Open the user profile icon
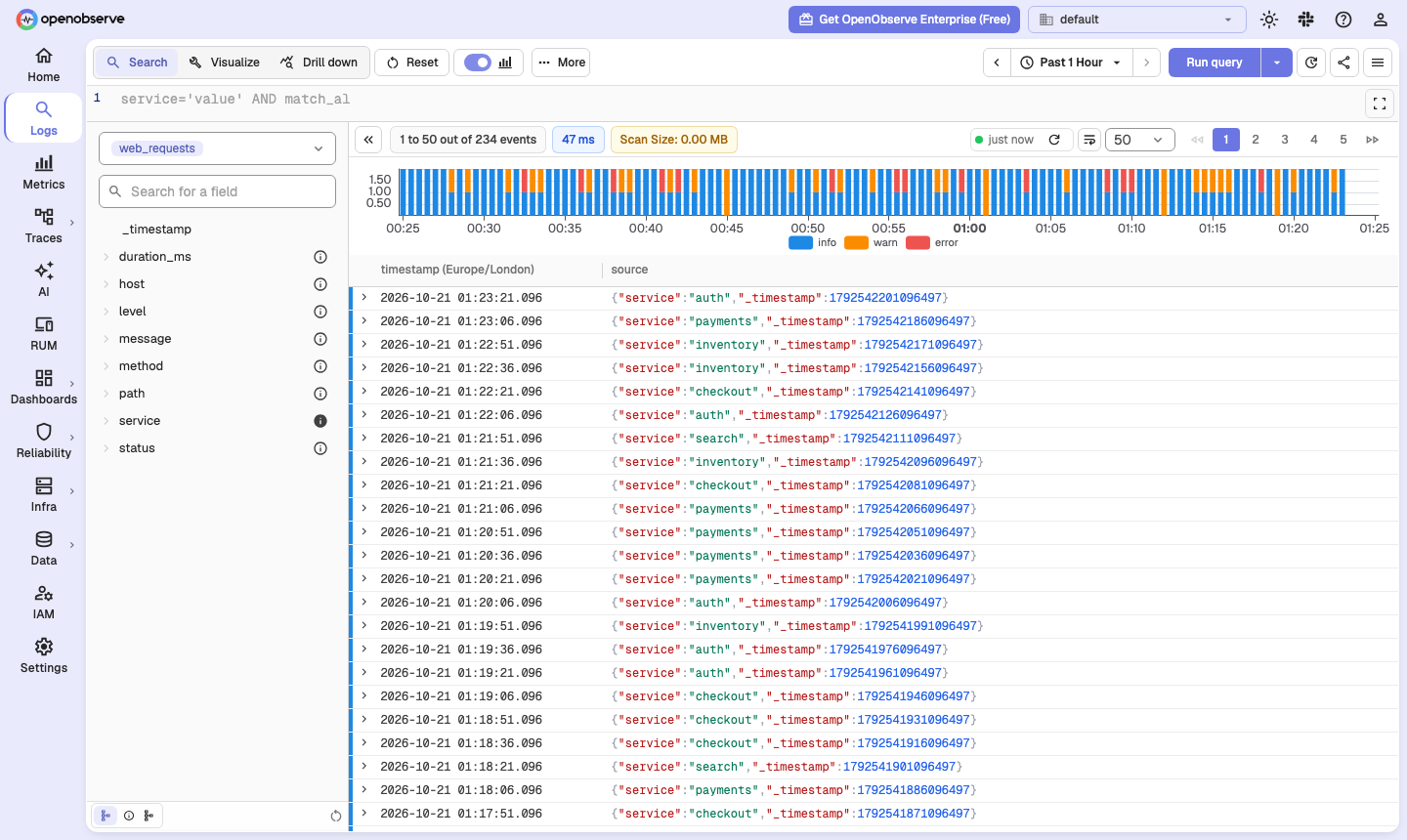This screenshot has width=1407, height=840. (x=1381, y=20)
